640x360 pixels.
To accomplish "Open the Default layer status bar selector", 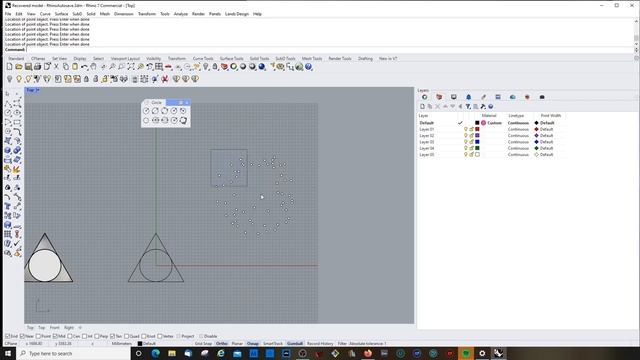I will (147, 344).
